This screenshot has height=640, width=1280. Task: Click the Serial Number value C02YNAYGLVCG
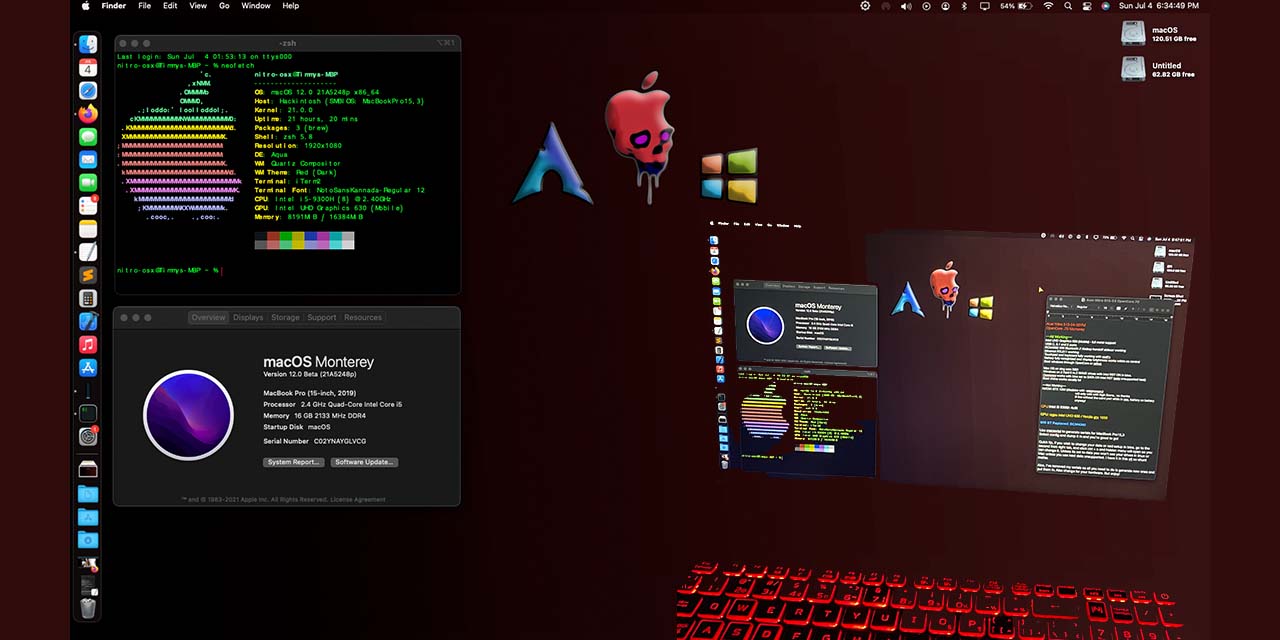coord(339,441)
